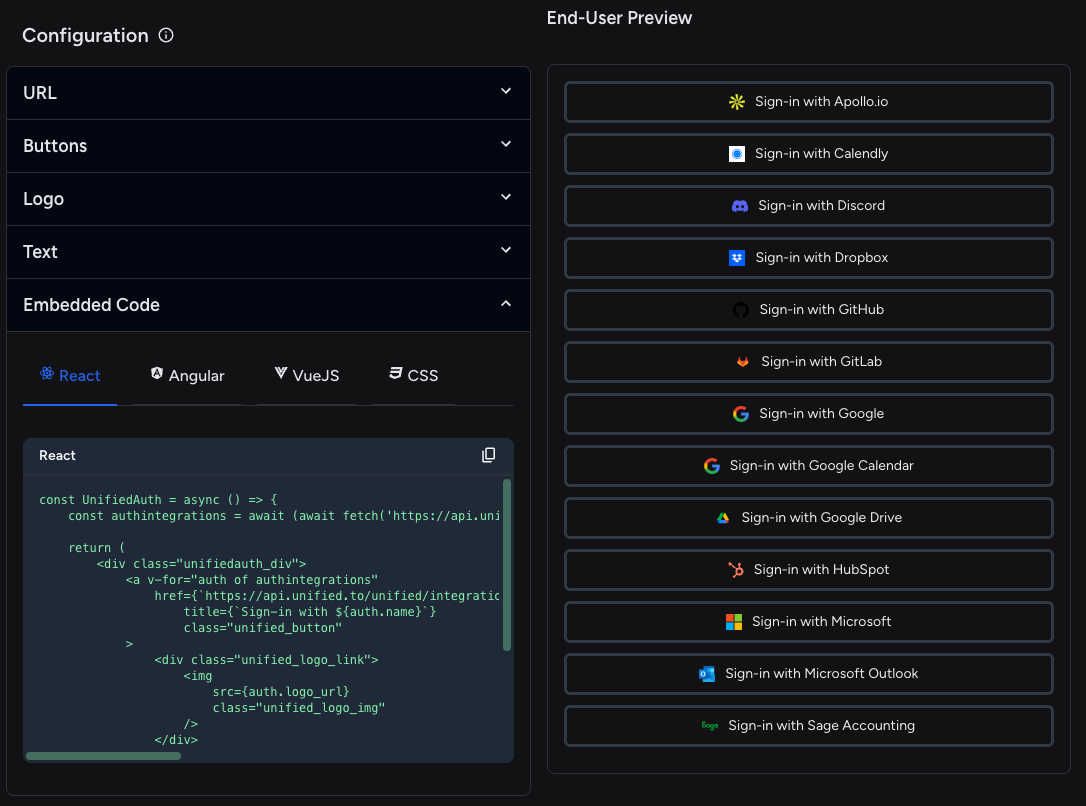Click the Apollo.io starburst logo
Screen dimensions: 1086x806
(737, 102)
